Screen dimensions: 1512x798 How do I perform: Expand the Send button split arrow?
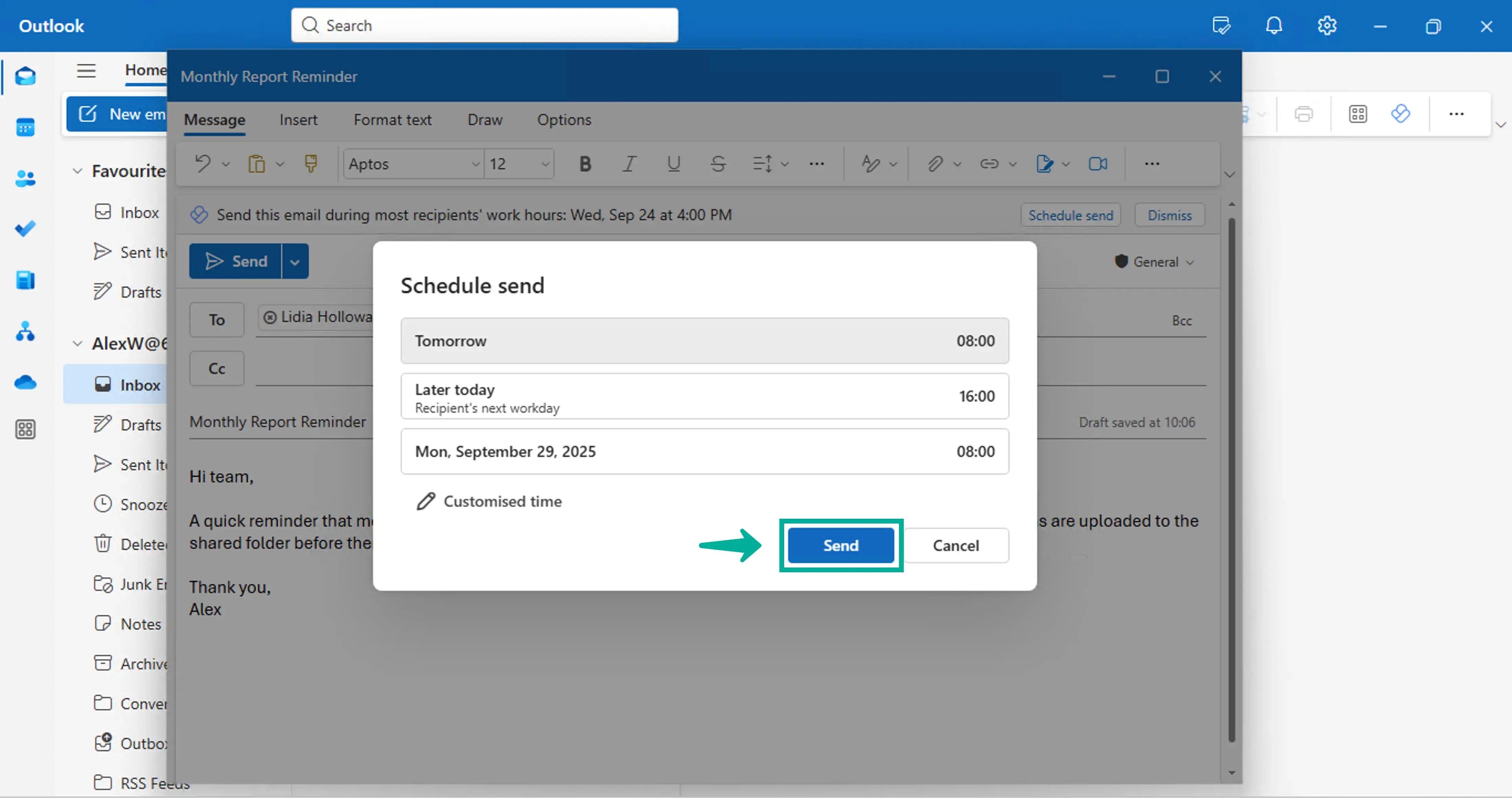(294, 261)
